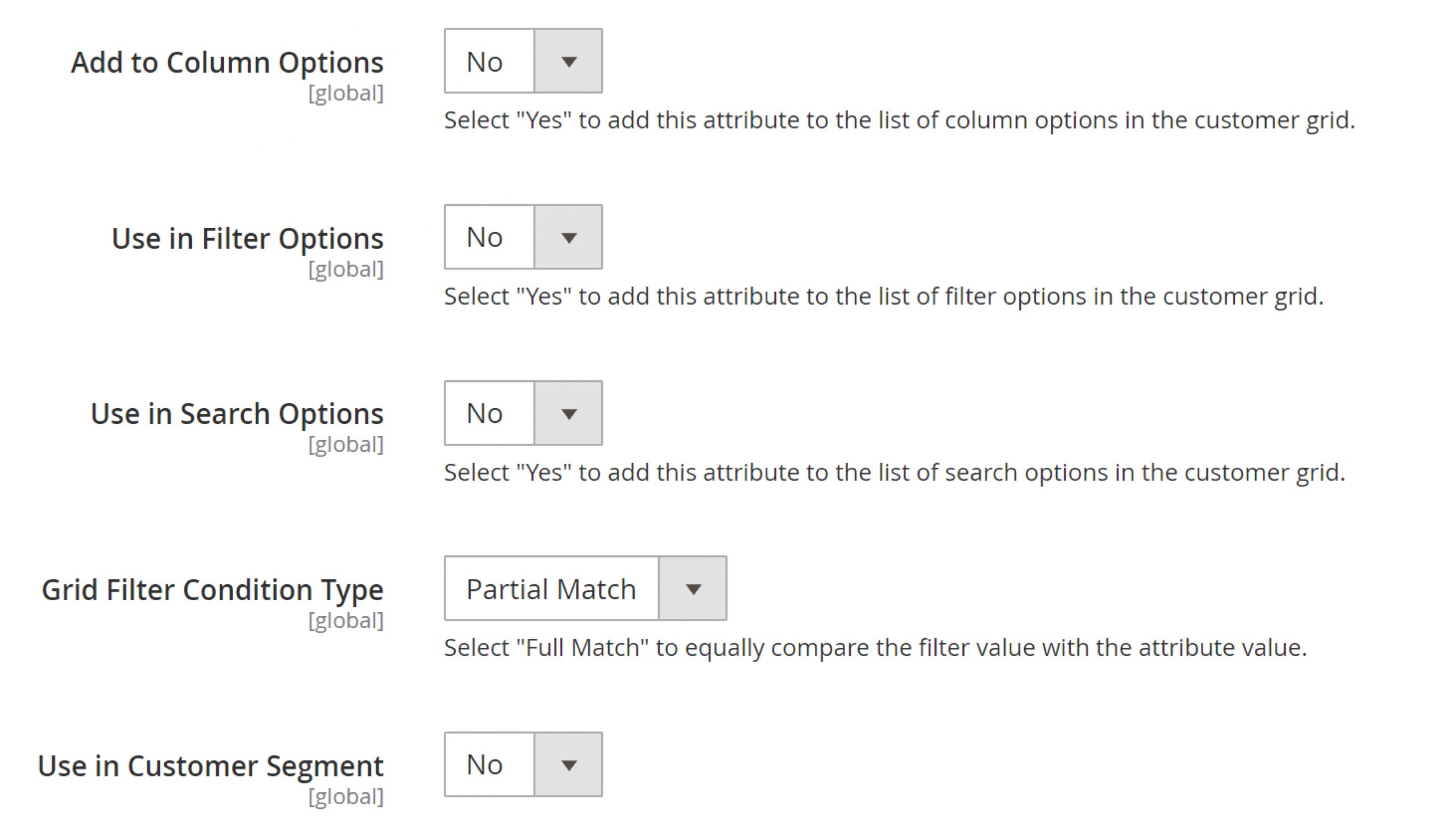Select Partial Match in Grid Filter Condition Type

[x=585, y=589]
